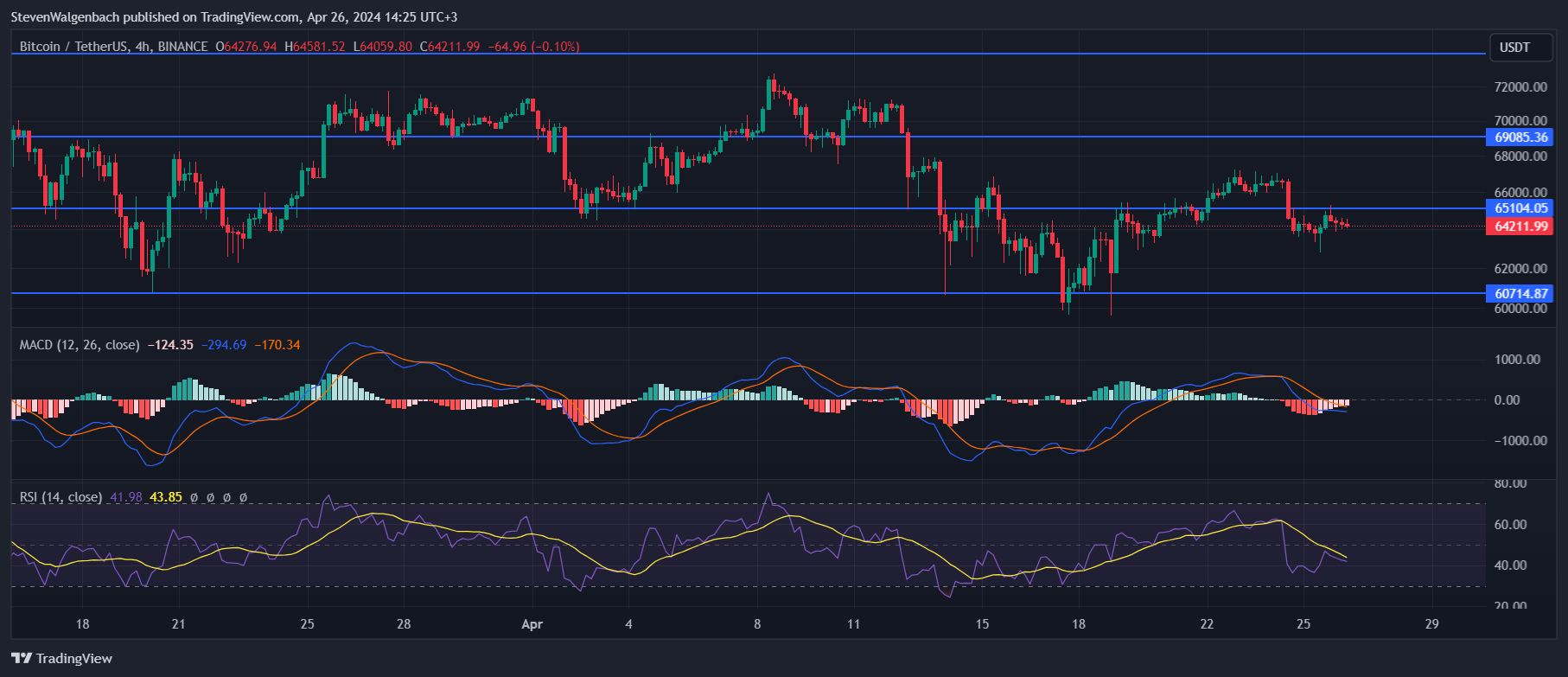Click the 60.00 RSI axis label
Viewport: 1568px width, 677px height.
(1510, 525)
